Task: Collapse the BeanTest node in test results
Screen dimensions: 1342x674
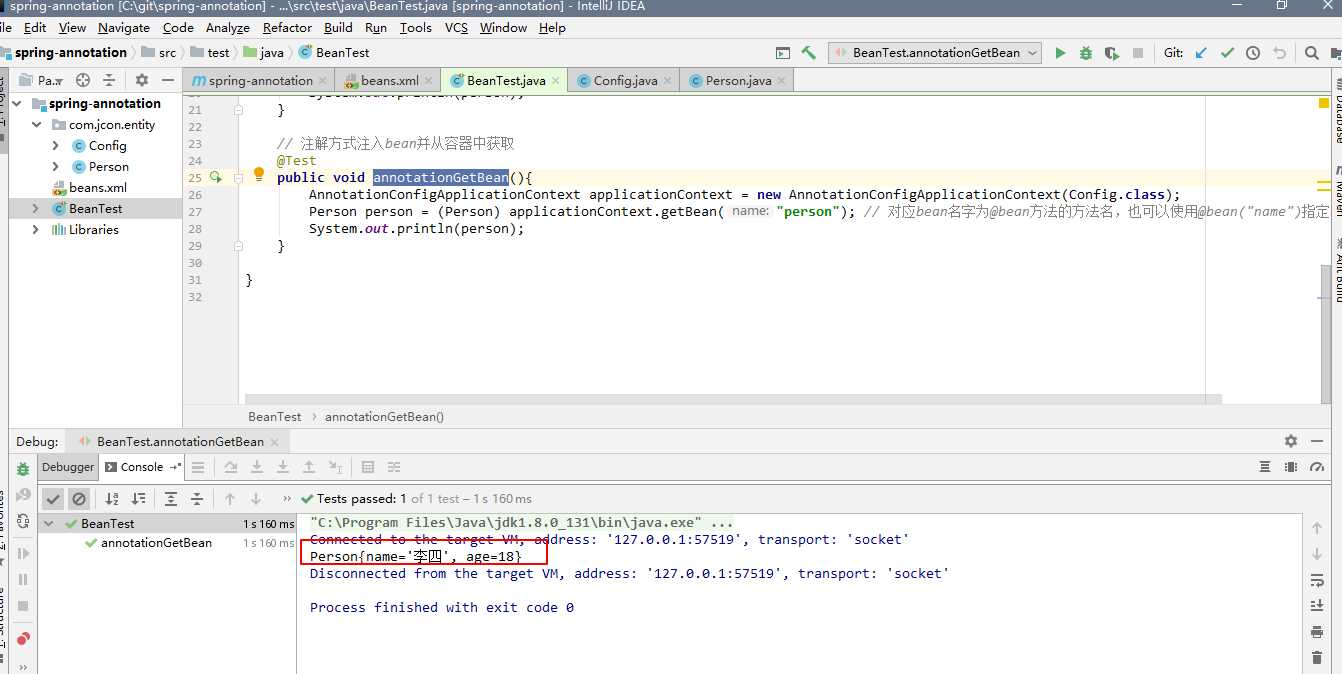Action: 49,523
